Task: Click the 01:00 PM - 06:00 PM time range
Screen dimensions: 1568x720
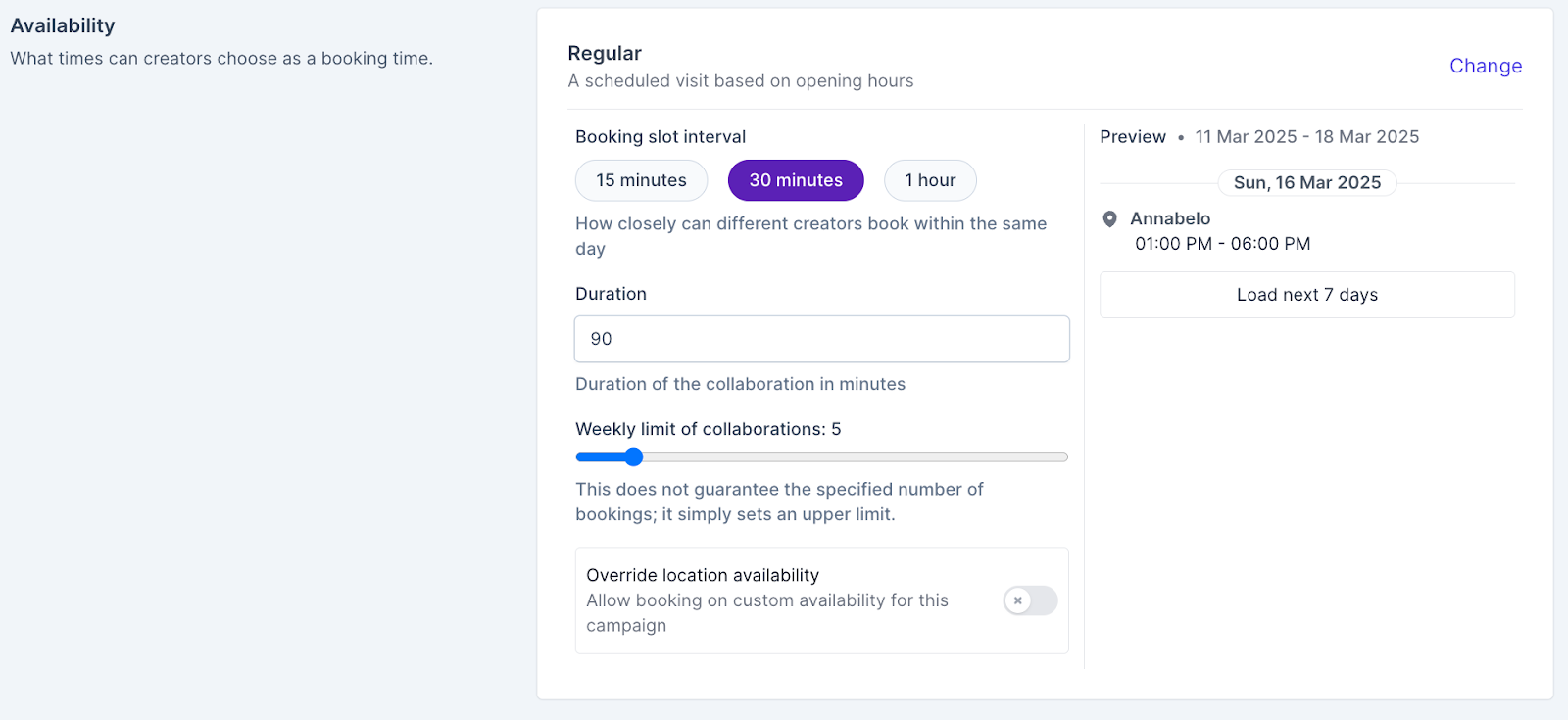Action: pyautogui.click(x=1222, y=244)
